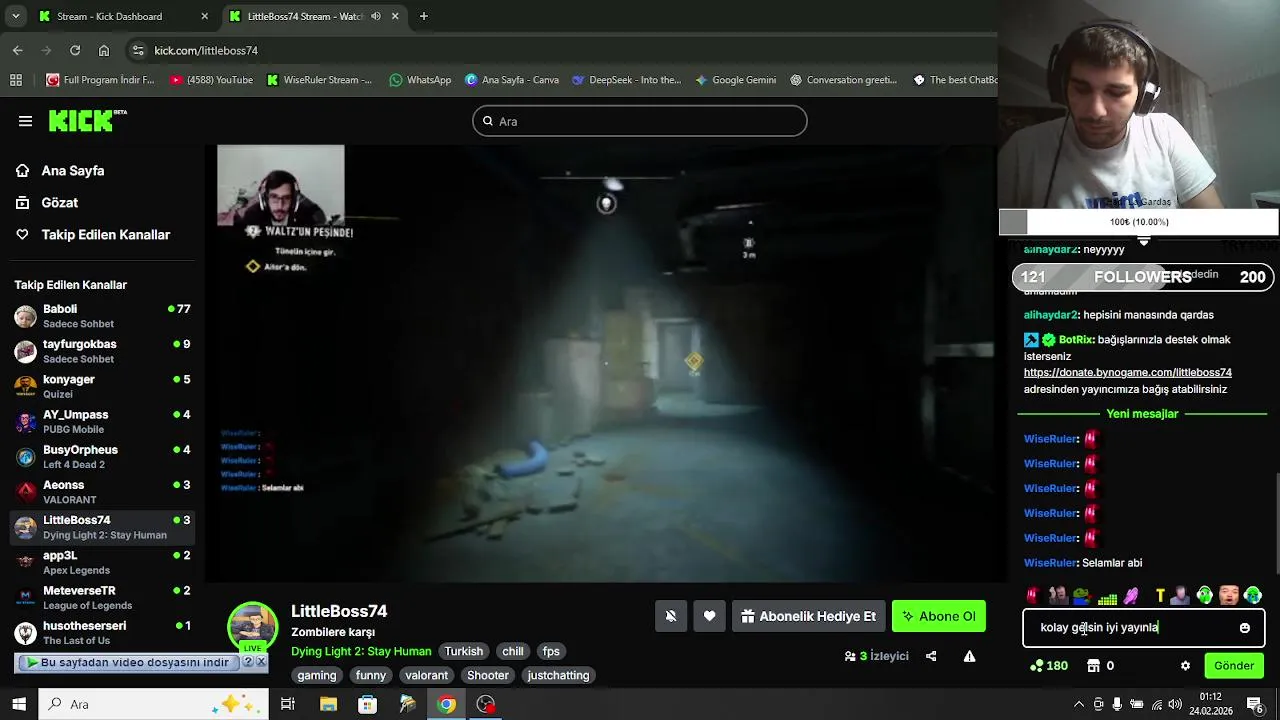Follow the channel with the heart icon
The width and height of the screenshot is (1280, 720).
click(x=709, y=616)
